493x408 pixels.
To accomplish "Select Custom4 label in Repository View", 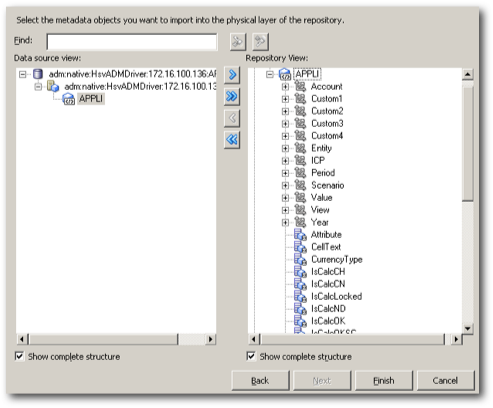I will [327, 136].
